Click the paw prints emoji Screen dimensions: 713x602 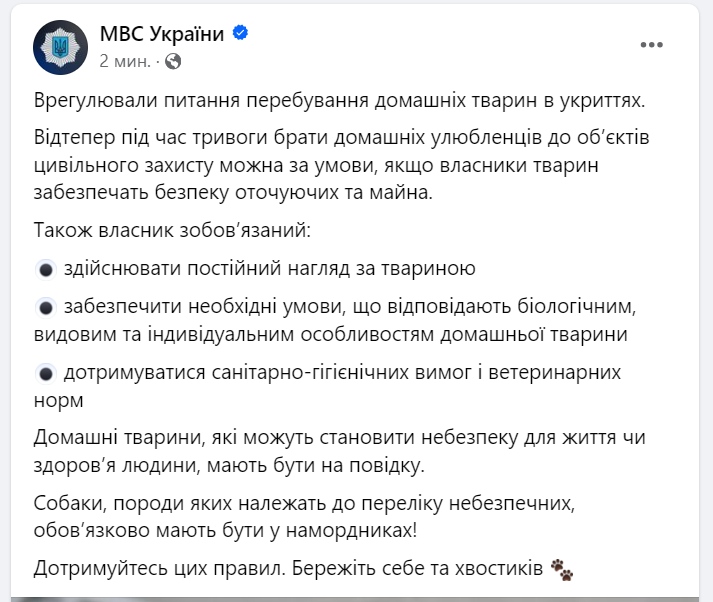pos(563,570)
